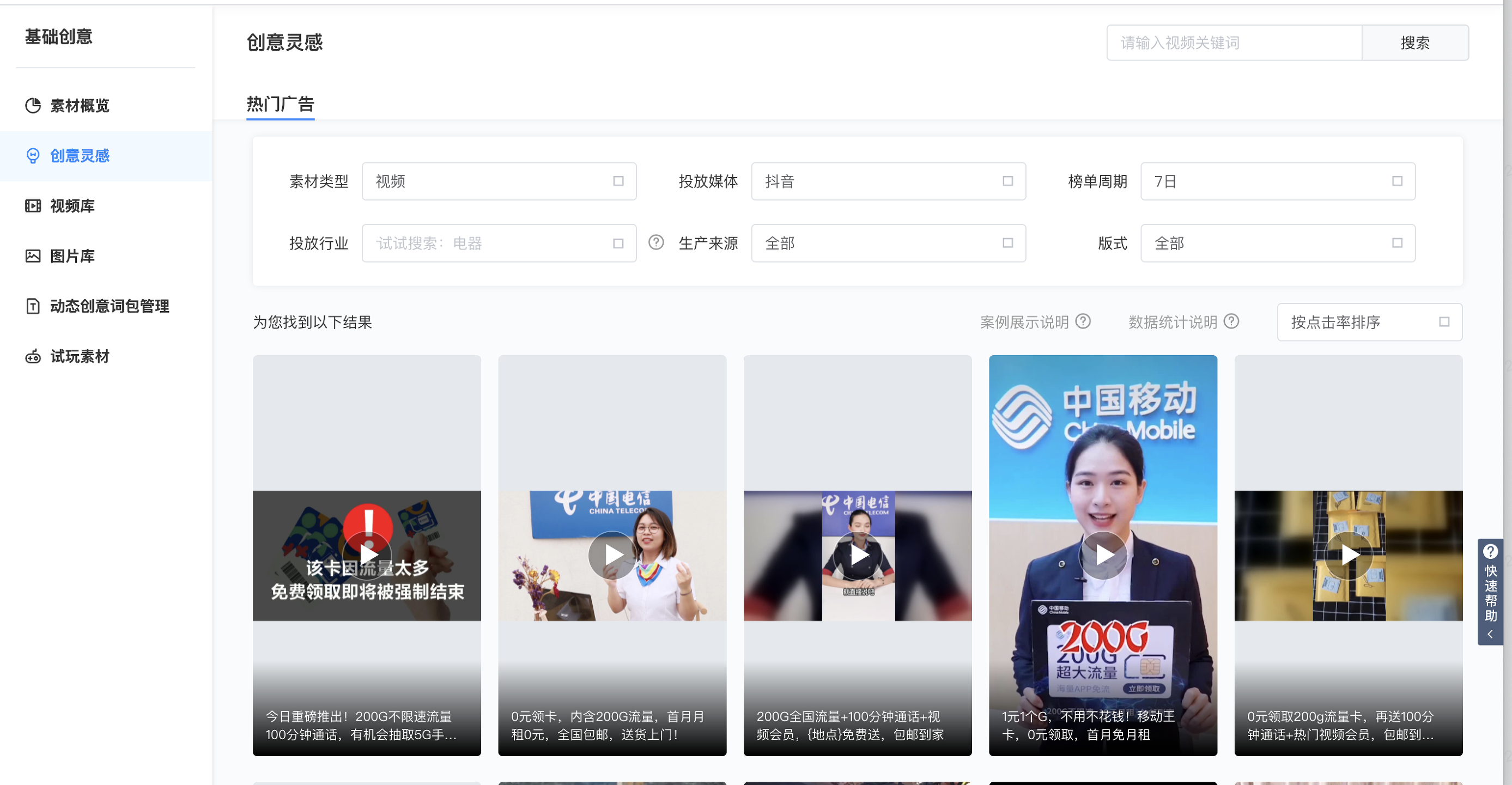Image resolution: width=1512 pixels, height=785 pixels.
Task: Click the 数据统计说明 link
Action: pos(1173,322)
